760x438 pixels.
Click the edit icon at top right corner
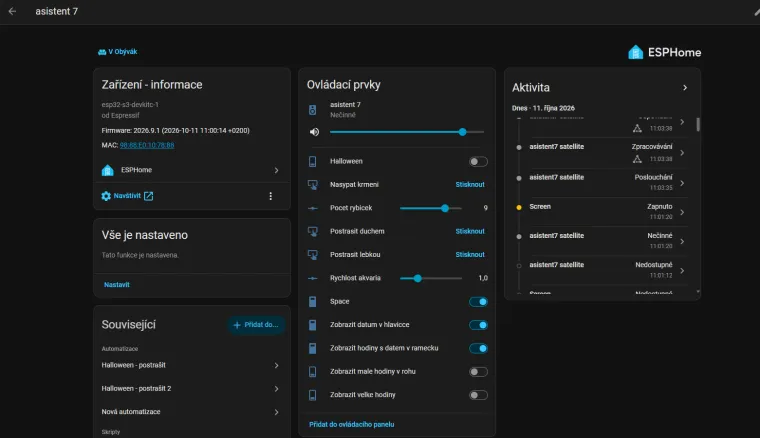[756, 11]
